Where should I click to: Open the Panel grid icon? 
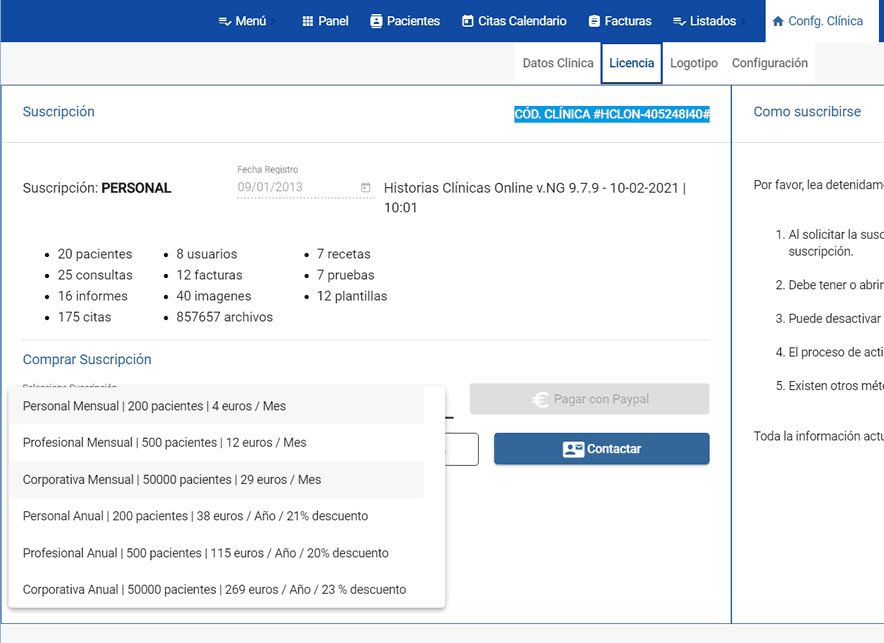(x=308, y=21)
